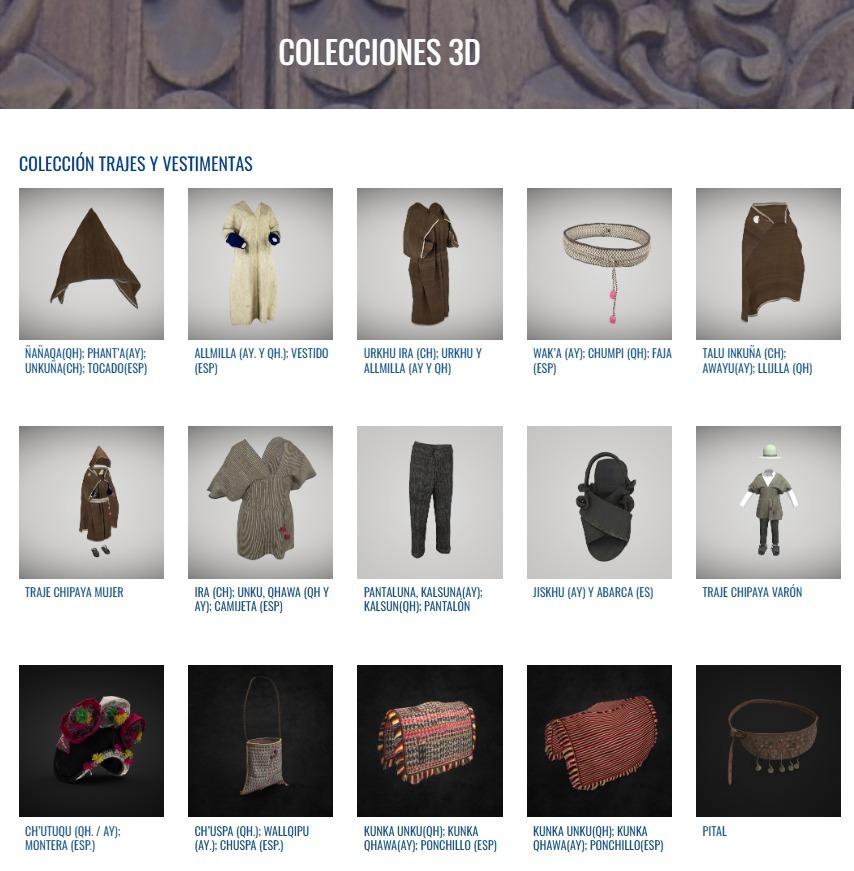Open the cream Allmilla dress thumbnail
854x871 pixels.
tap(260, 264)
